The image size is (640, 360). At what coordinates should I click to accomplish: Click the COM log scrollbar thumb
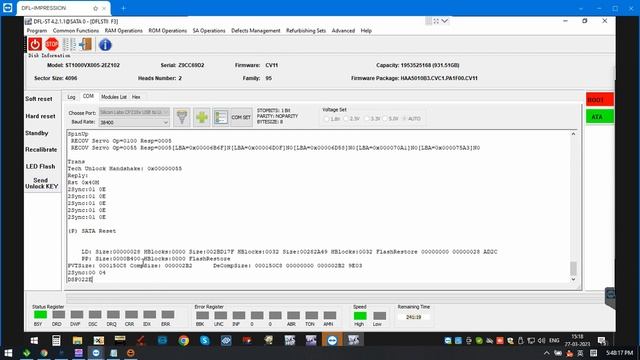573,268
